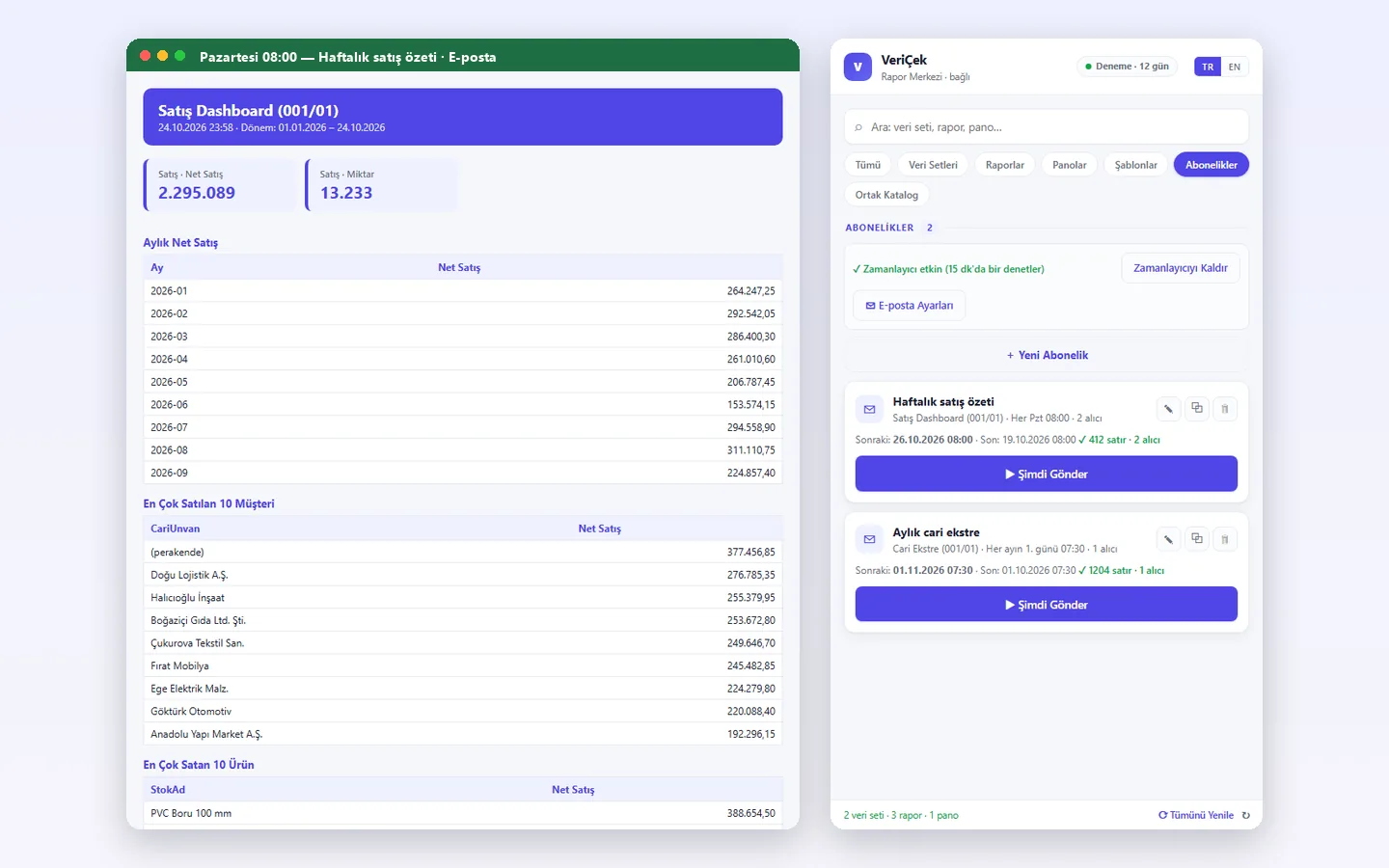
Task: Edit the Aylık cari ekstre subscription (pencil icon)
Action: 1168,539
